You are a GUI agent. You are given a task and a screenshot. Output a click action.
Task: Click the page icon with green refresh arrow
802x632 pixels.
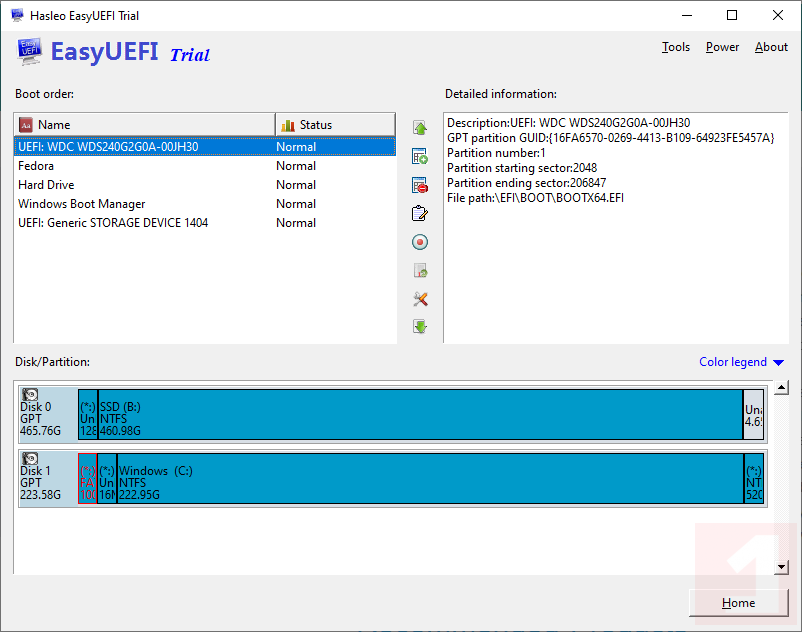(x=420, y=270)
